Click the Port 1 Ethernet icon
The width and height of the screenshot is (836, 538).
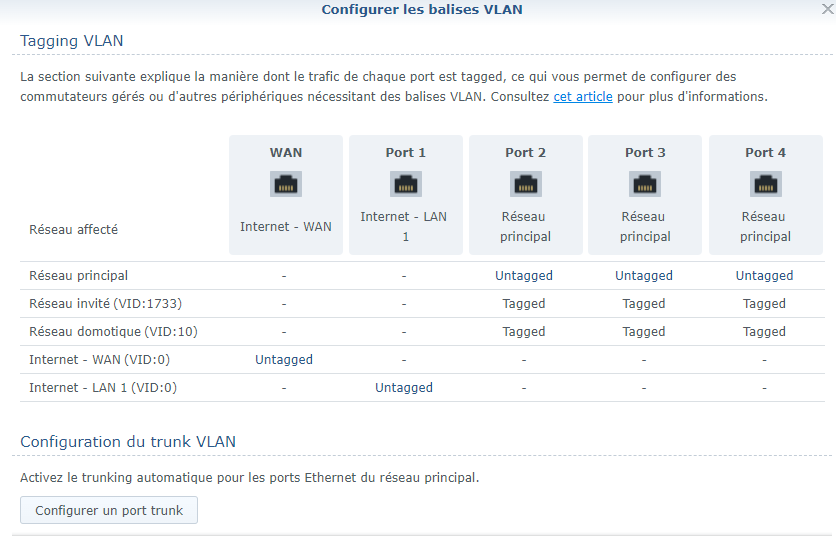(406, 184)
